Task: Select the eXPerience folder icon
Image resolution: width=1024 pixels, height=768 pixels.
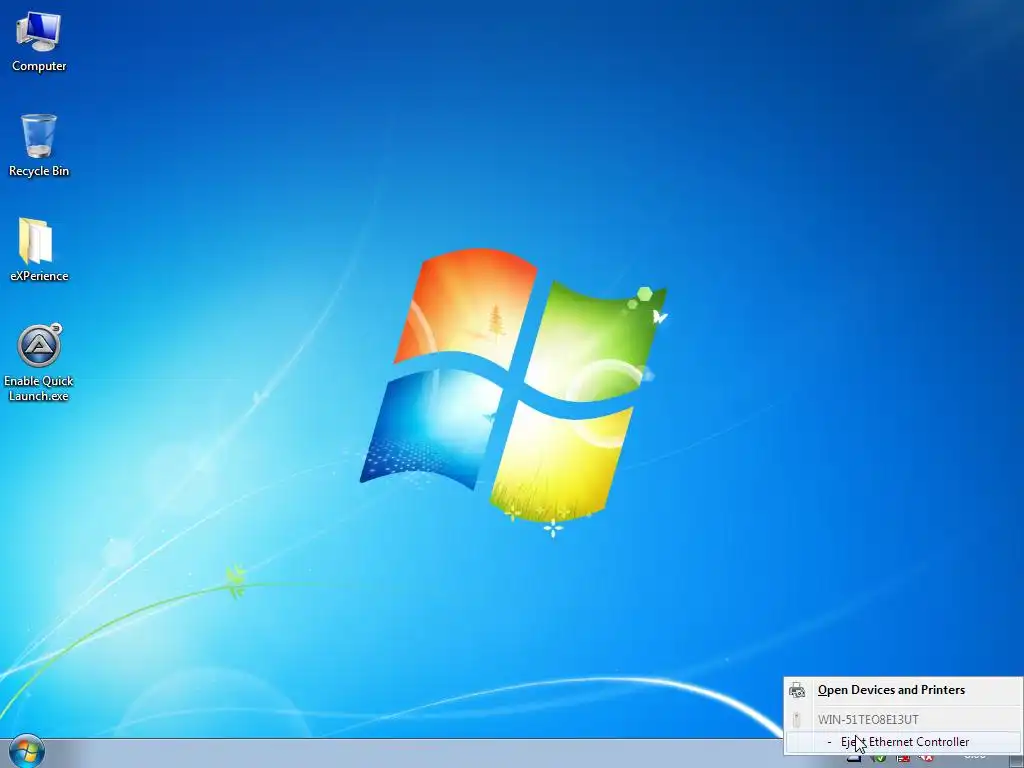Action: (39, 249)
